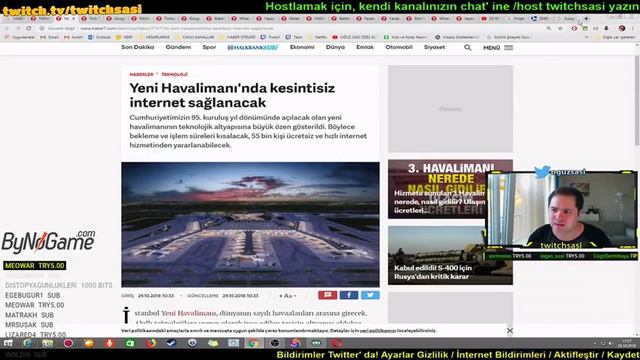This screenshot has height=360, width=640.
Task: Open the HESAPLARIM bookmarks folder
Action: click(154, 37)
